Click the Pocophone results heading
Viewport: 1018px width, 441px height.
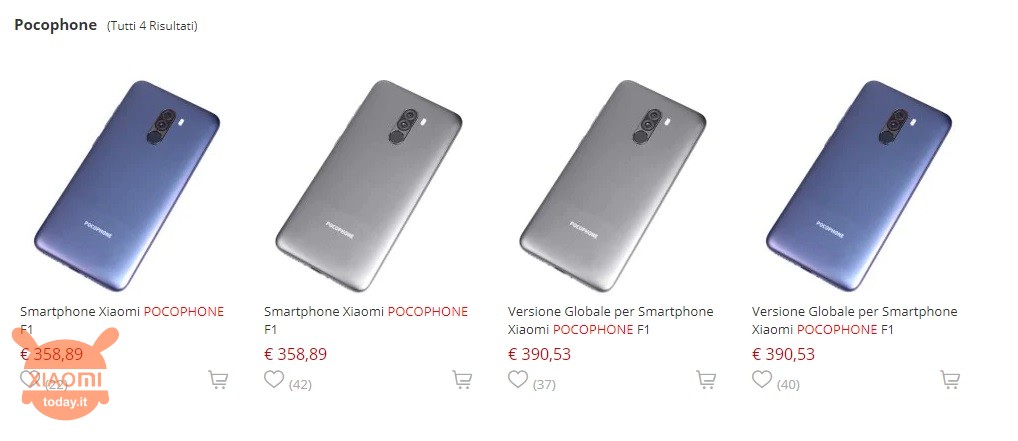click(55, 25)
